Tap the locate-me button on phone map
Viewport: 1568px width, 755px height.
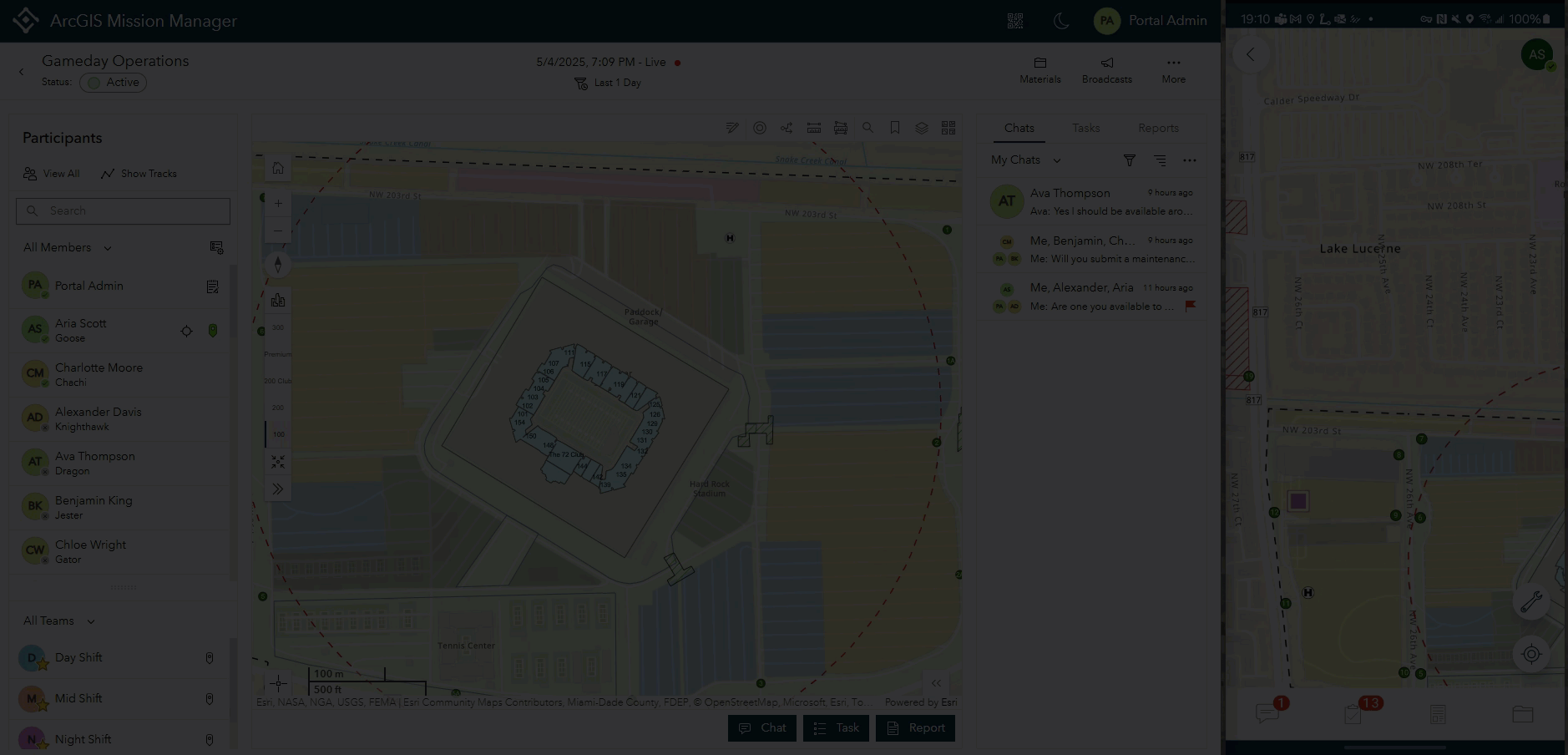coord(1531,654)
